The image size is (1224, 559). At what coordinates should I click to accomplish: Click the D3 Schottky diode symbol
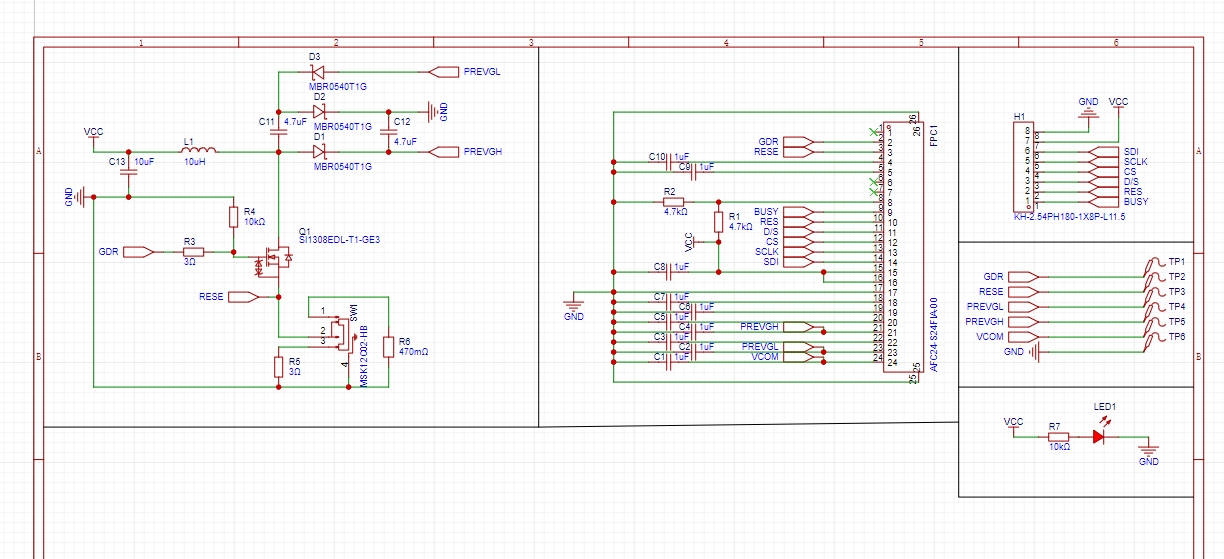pyautogui.click(x=316, y=72)
